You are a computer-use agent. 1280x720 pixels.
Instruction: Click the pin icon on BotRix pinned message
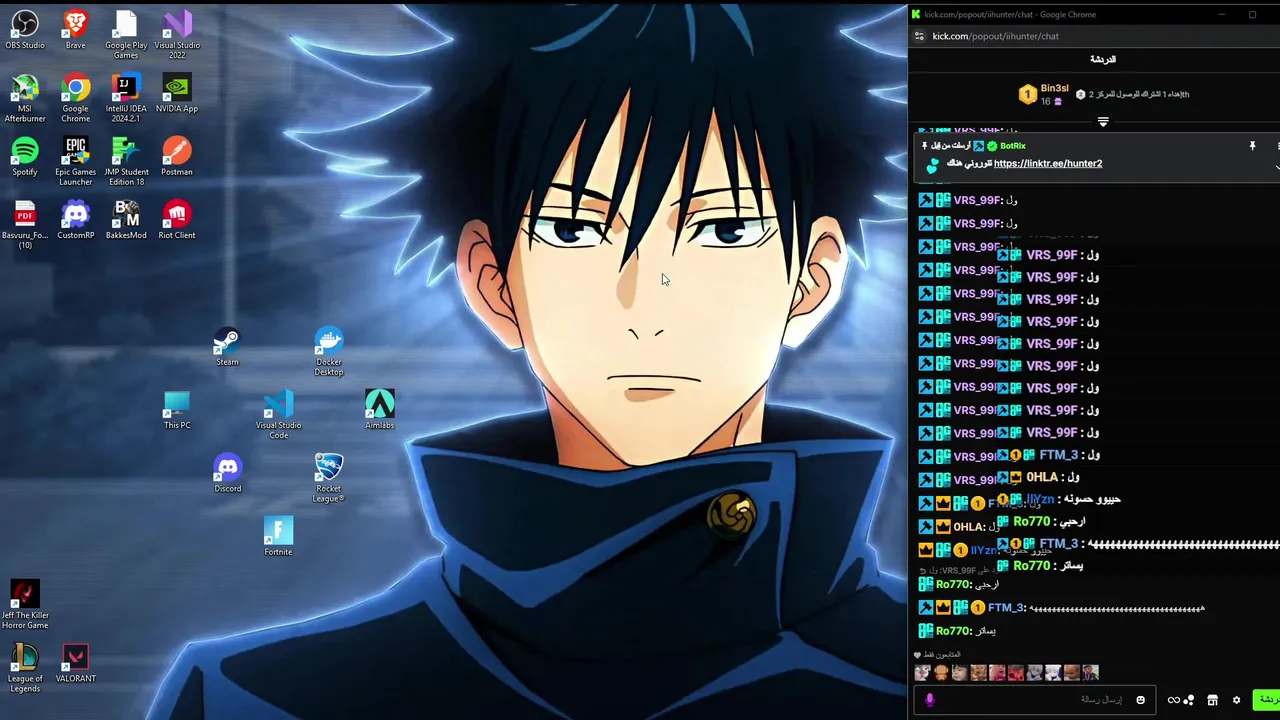pyautogui.click(x=1252, y=146)
